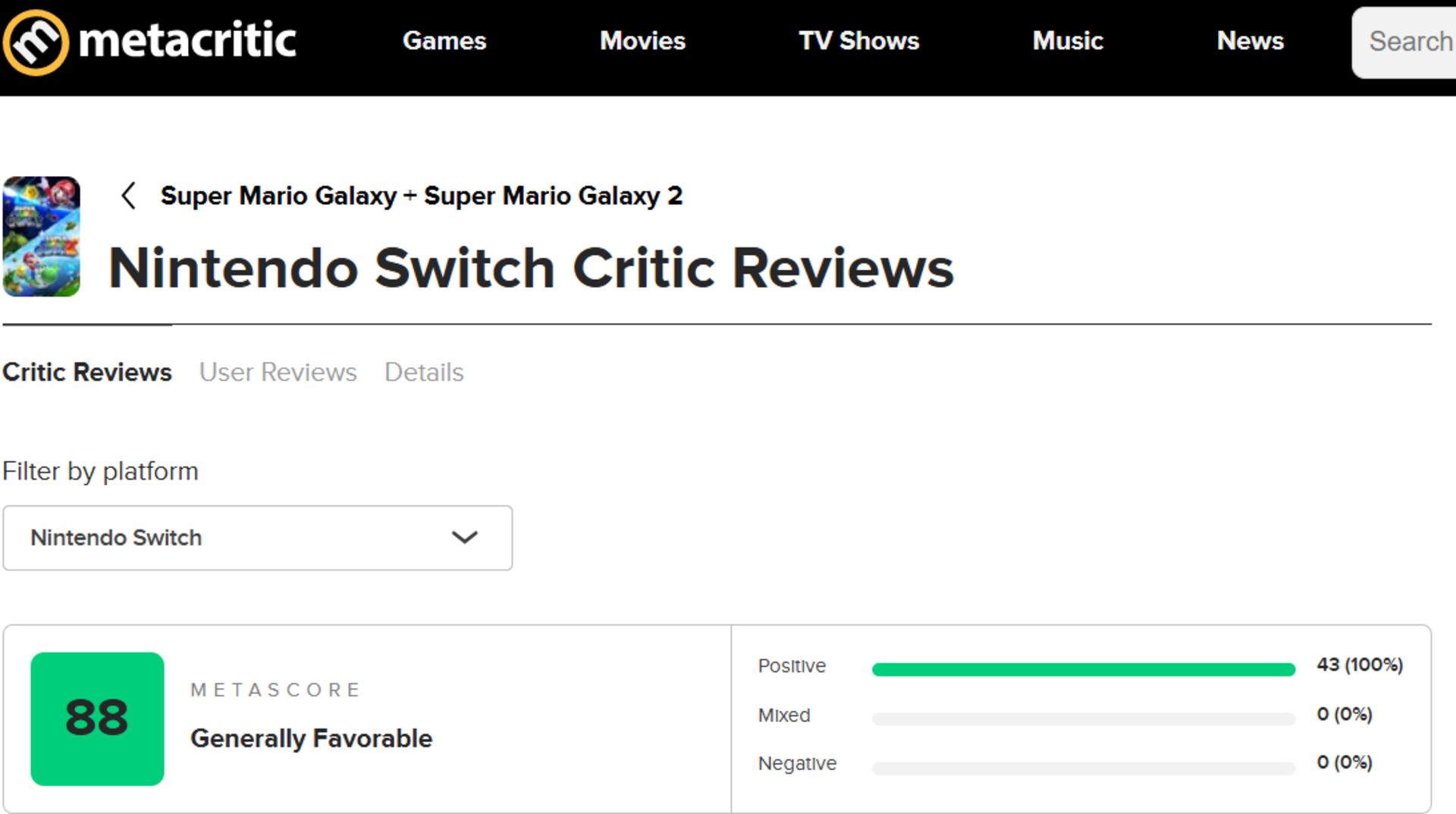
Task: Select the Critic Reviews tab
Action: click(87, 372)
